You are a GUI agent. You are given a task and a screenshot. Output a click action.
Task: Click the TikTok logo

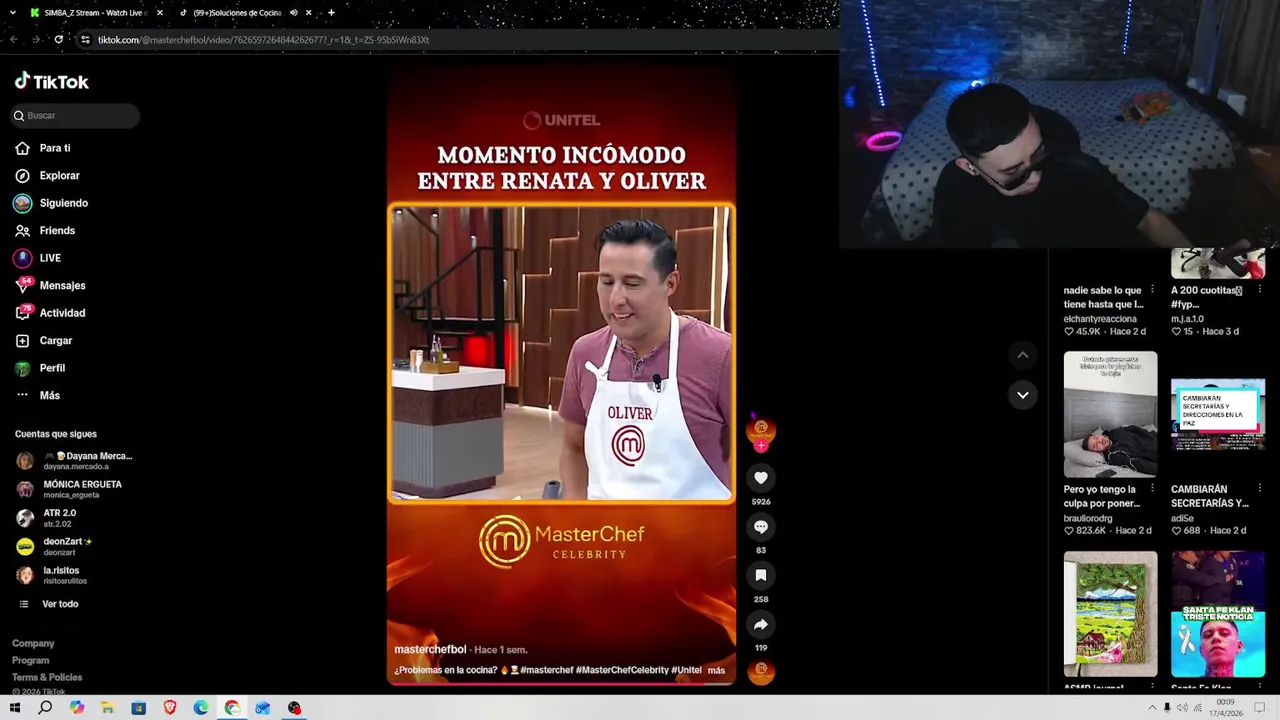point(51,81)
